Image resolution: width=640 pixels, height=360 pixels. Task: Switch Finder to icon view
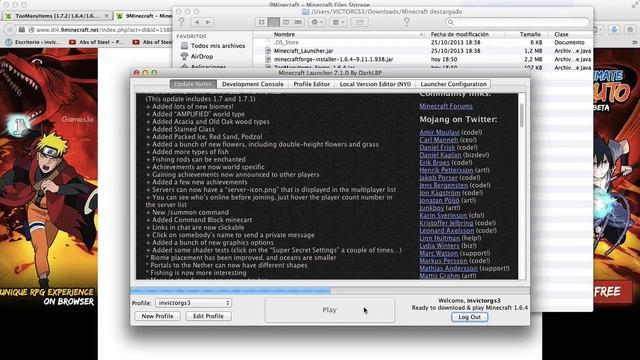tap(261, 22)
